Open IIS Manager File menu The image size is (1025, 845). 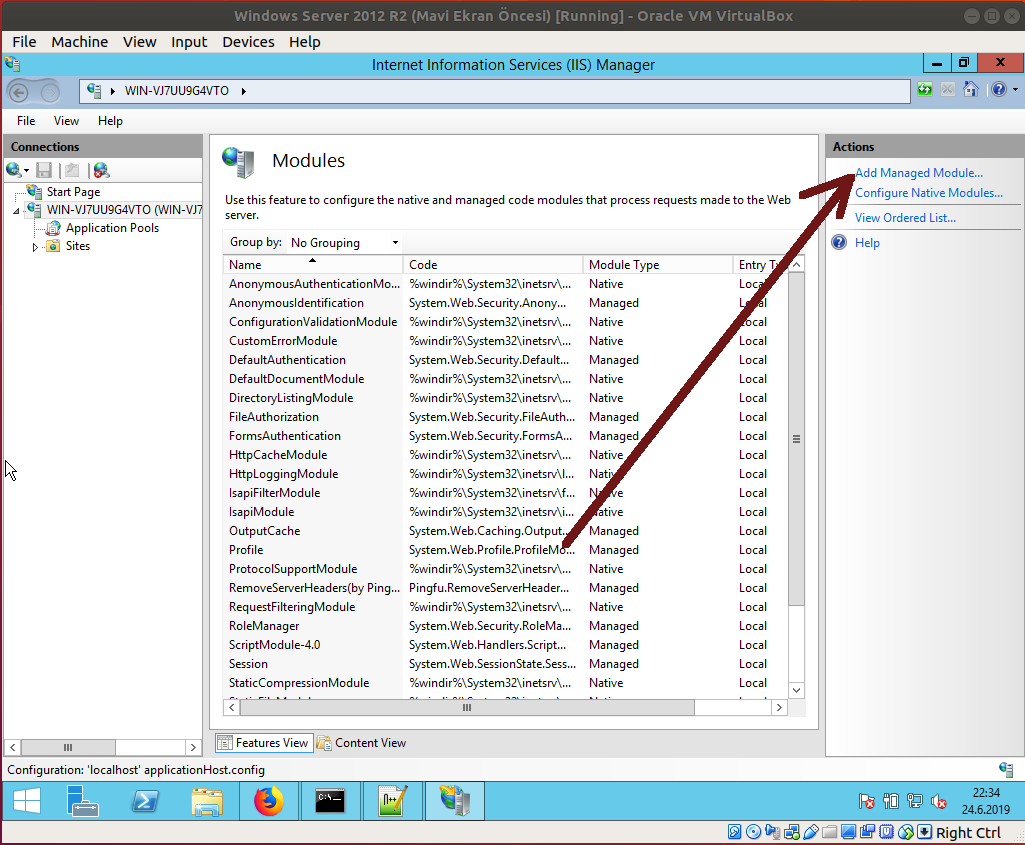coord(26,121)
